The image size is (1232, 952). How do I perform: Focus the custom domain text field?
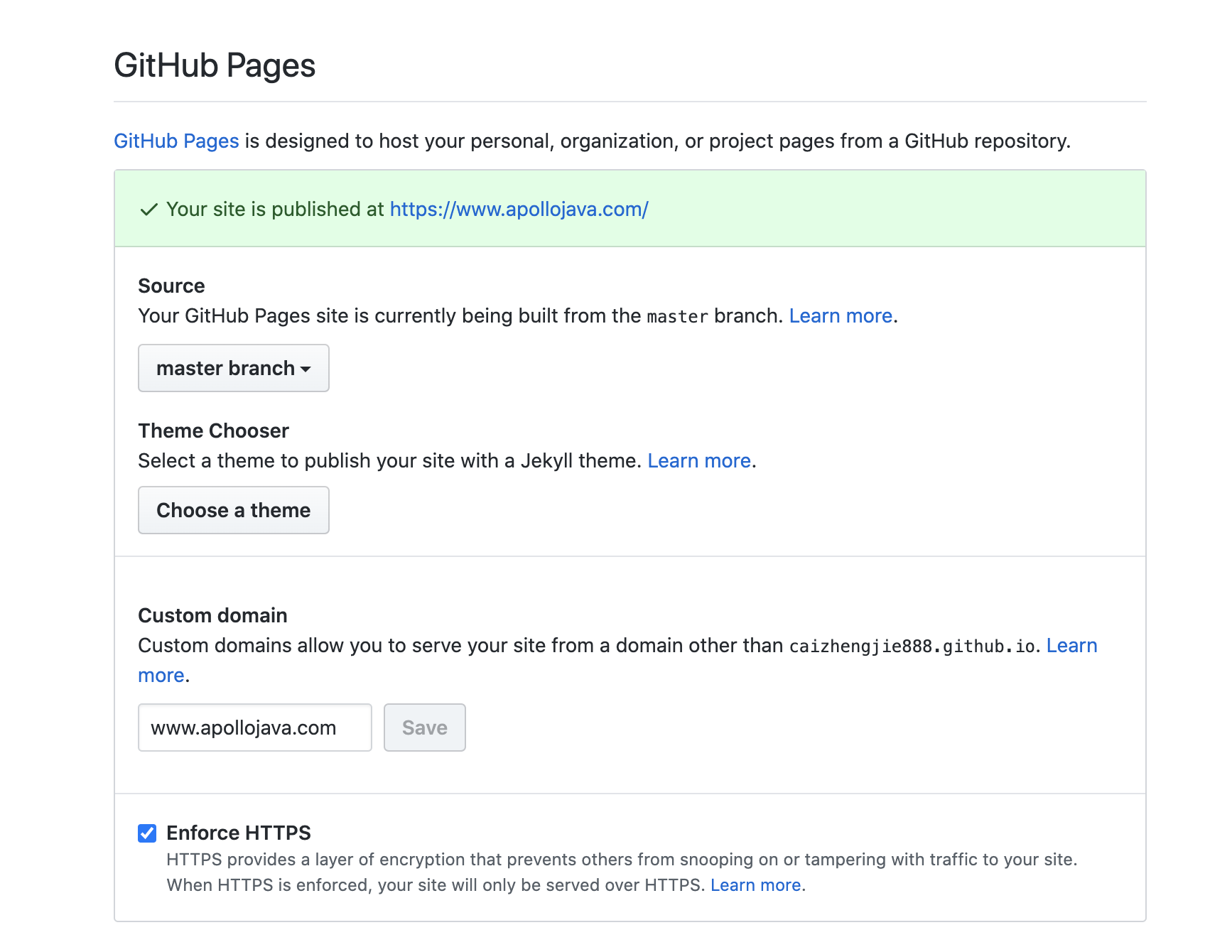254,727
